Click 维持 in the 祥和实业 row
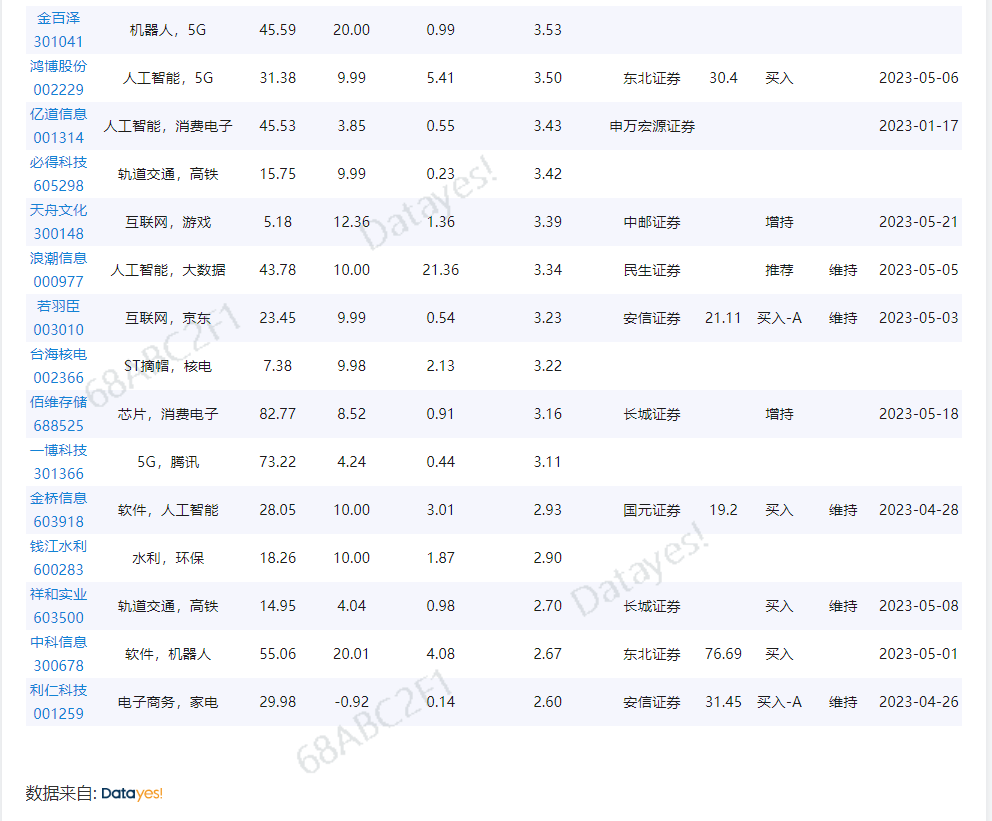Image resolution: width=992 pixels, height=821 pixels. (843, 607)
